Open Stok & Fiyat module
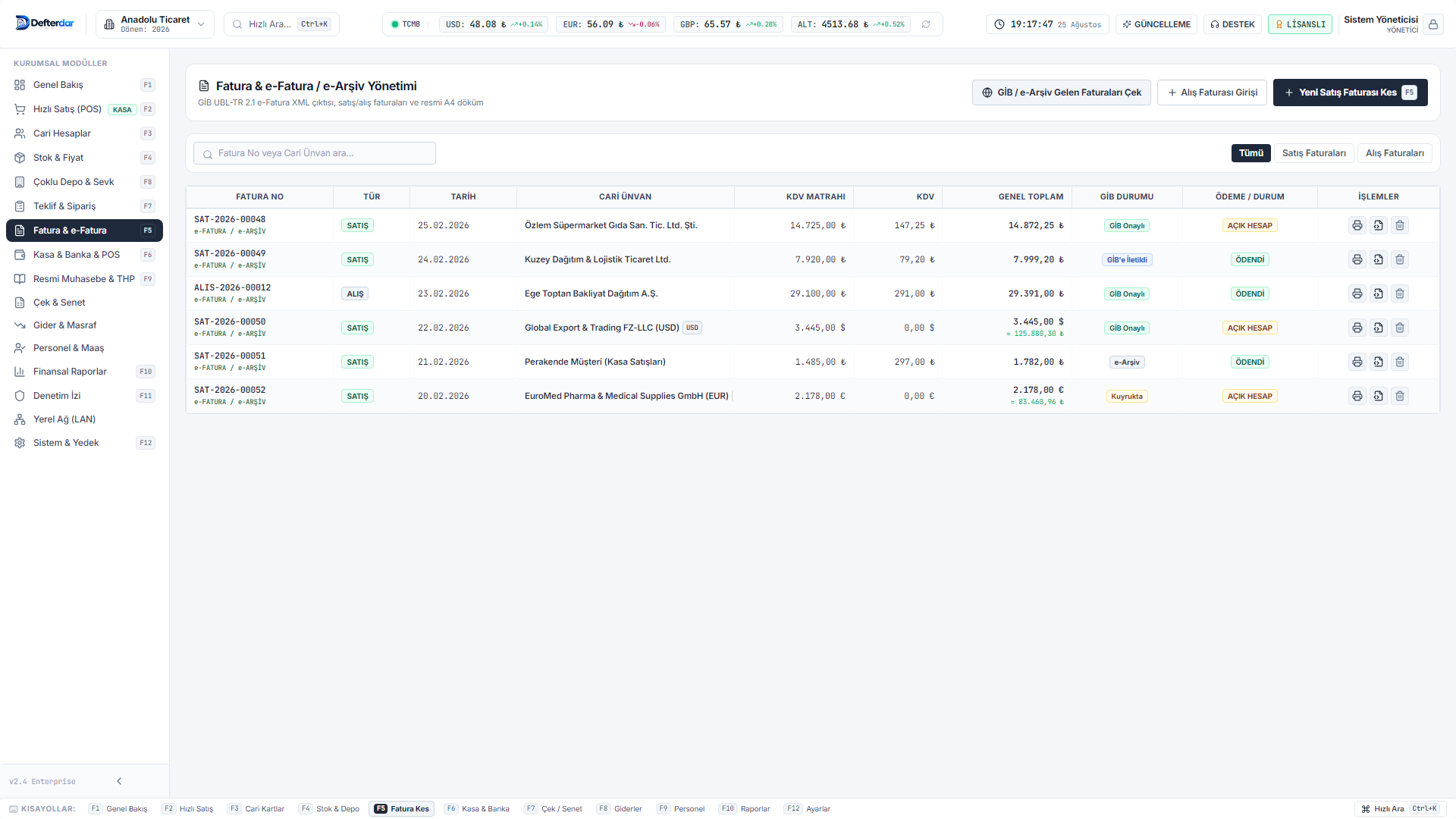Image resolution: width=1456 pixels, height=819 pixels. (84, 158)
